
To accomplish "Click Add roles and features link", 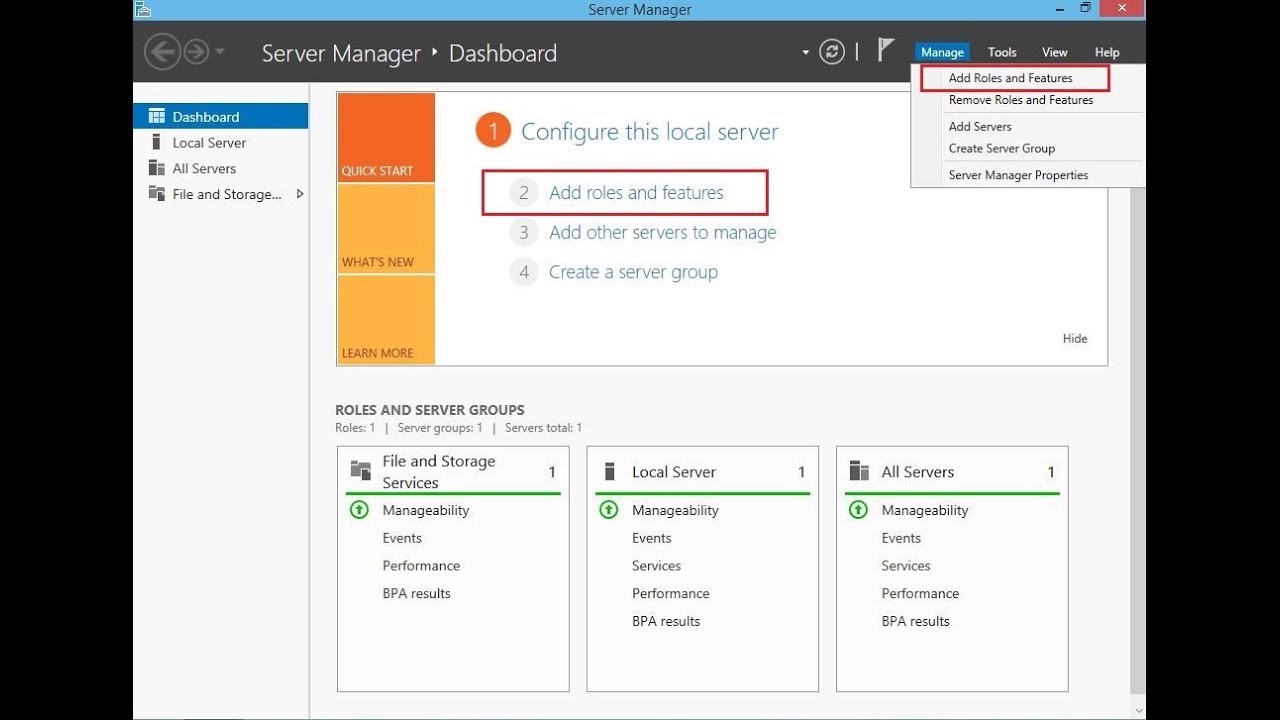I will pos(636,193).
